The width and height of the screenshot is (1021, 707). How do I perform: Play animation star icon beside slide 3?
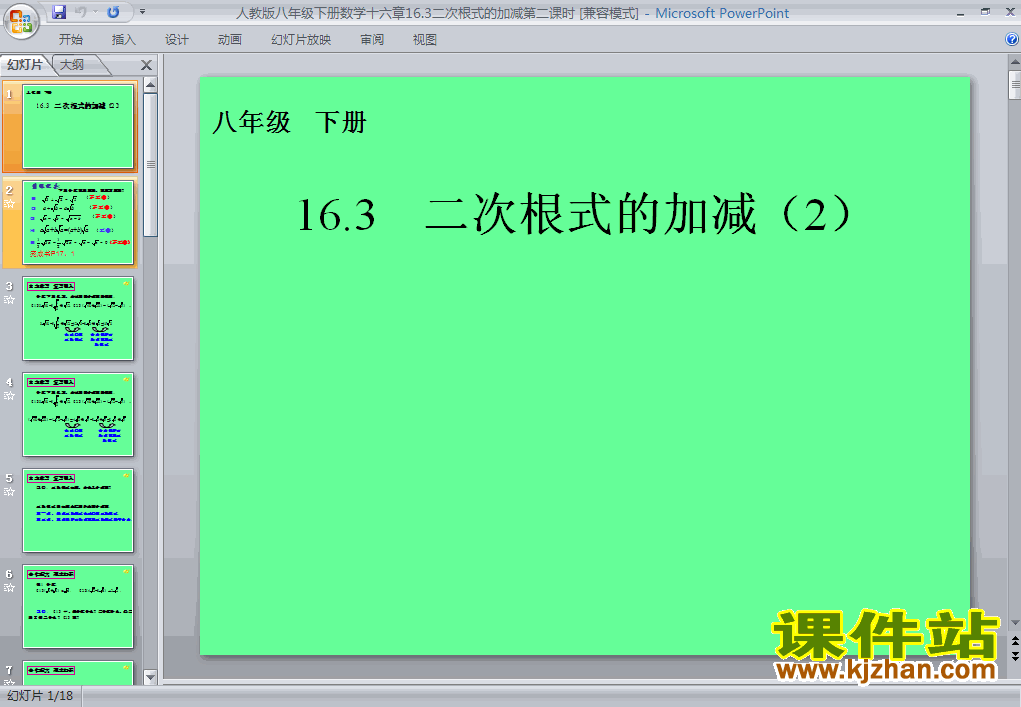(x=9, y=300)
